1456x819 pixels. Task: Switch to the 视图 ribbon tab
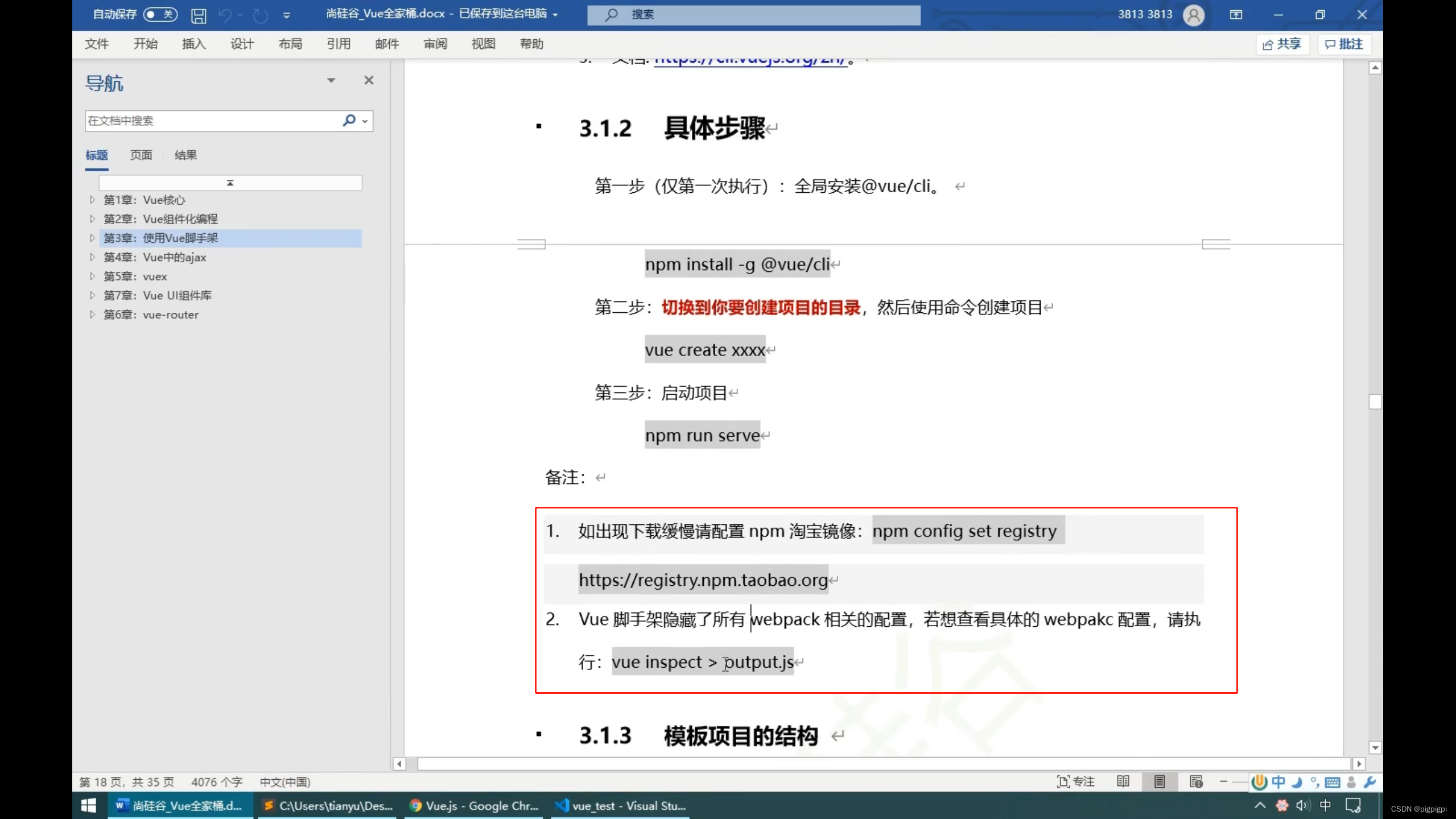pos(484,44)
